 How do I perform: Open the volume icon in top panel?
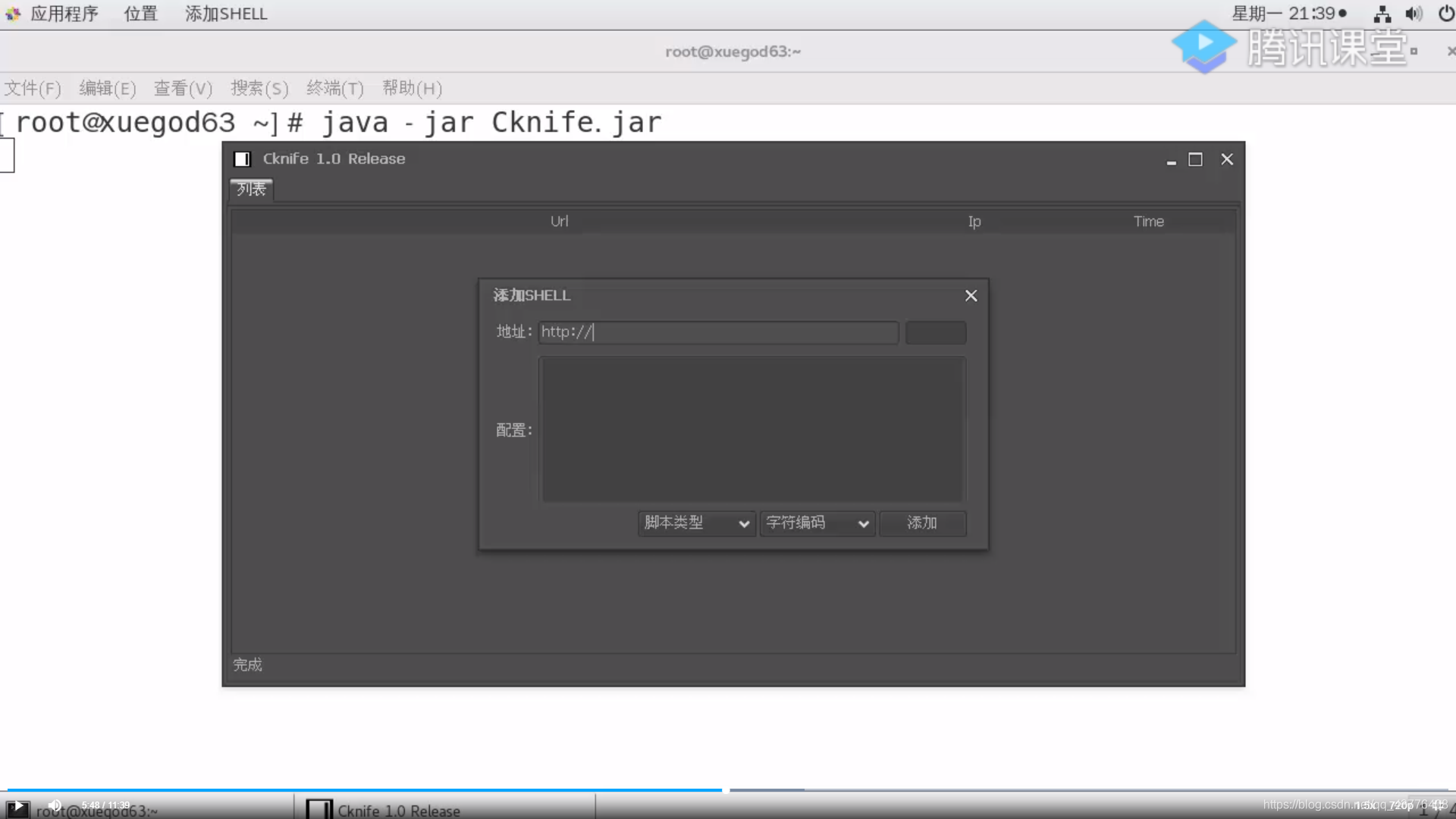[x=1414, y=14]
